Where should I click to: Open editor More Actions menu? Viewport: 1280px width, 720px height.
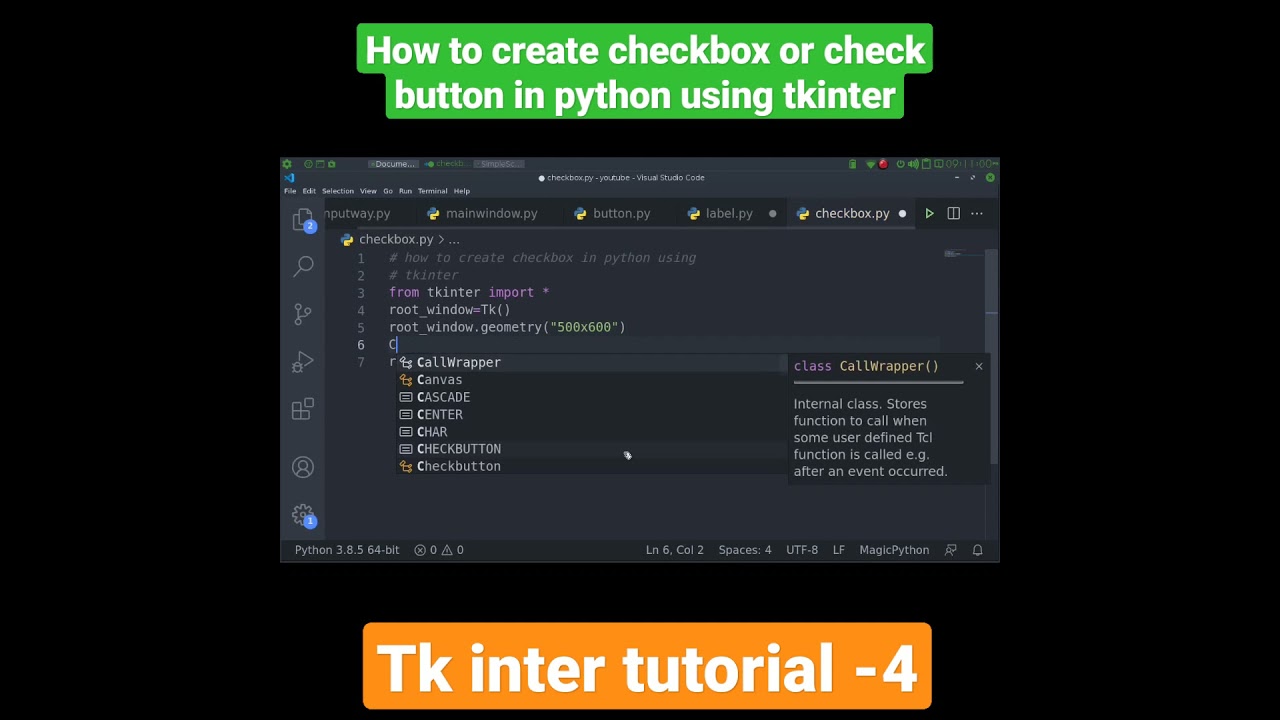(x=977, y=213)
